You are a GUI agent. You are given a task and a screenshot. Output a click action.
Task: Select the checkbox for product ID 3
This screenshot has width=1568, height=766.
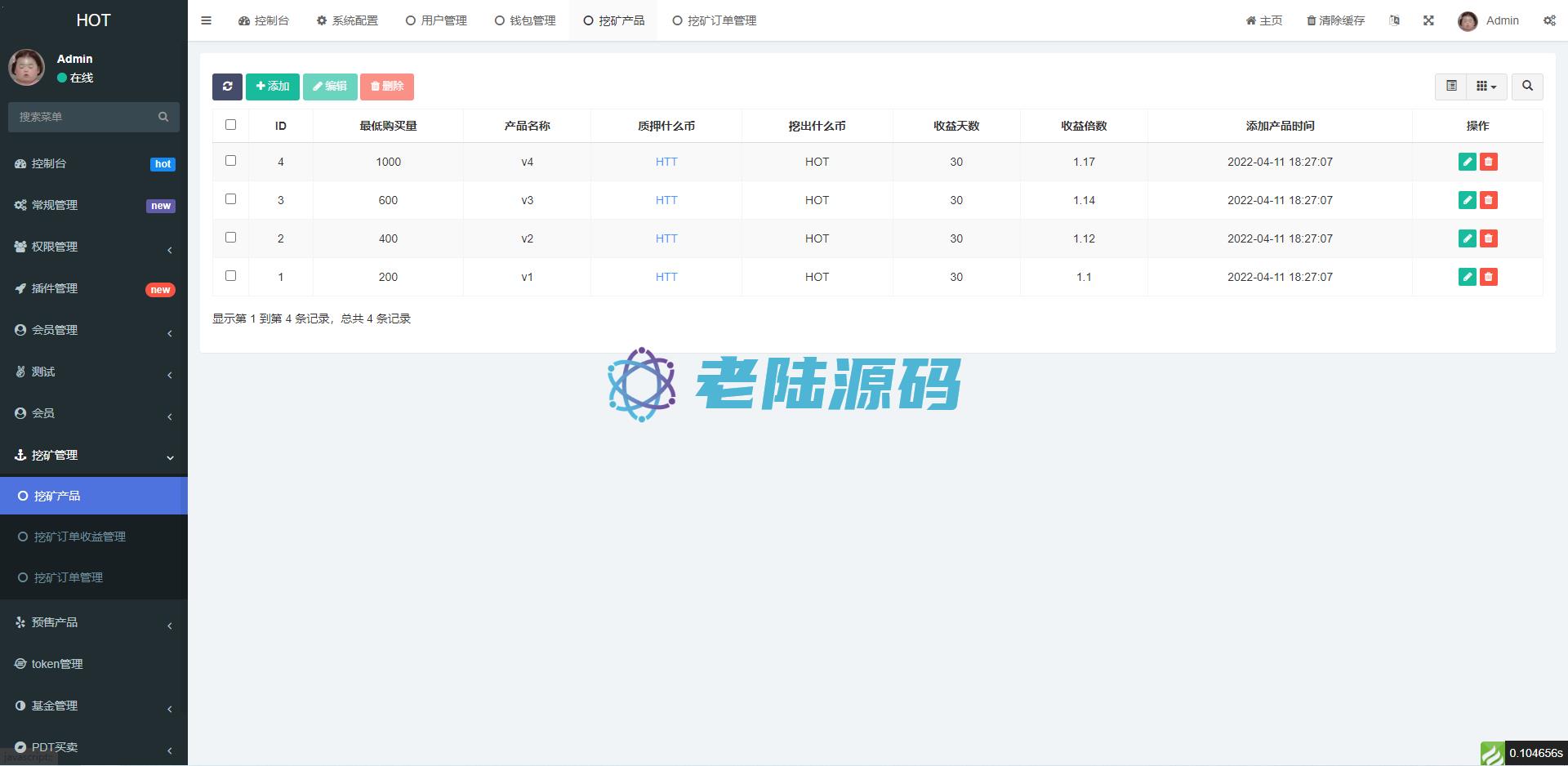pos(230,199)
